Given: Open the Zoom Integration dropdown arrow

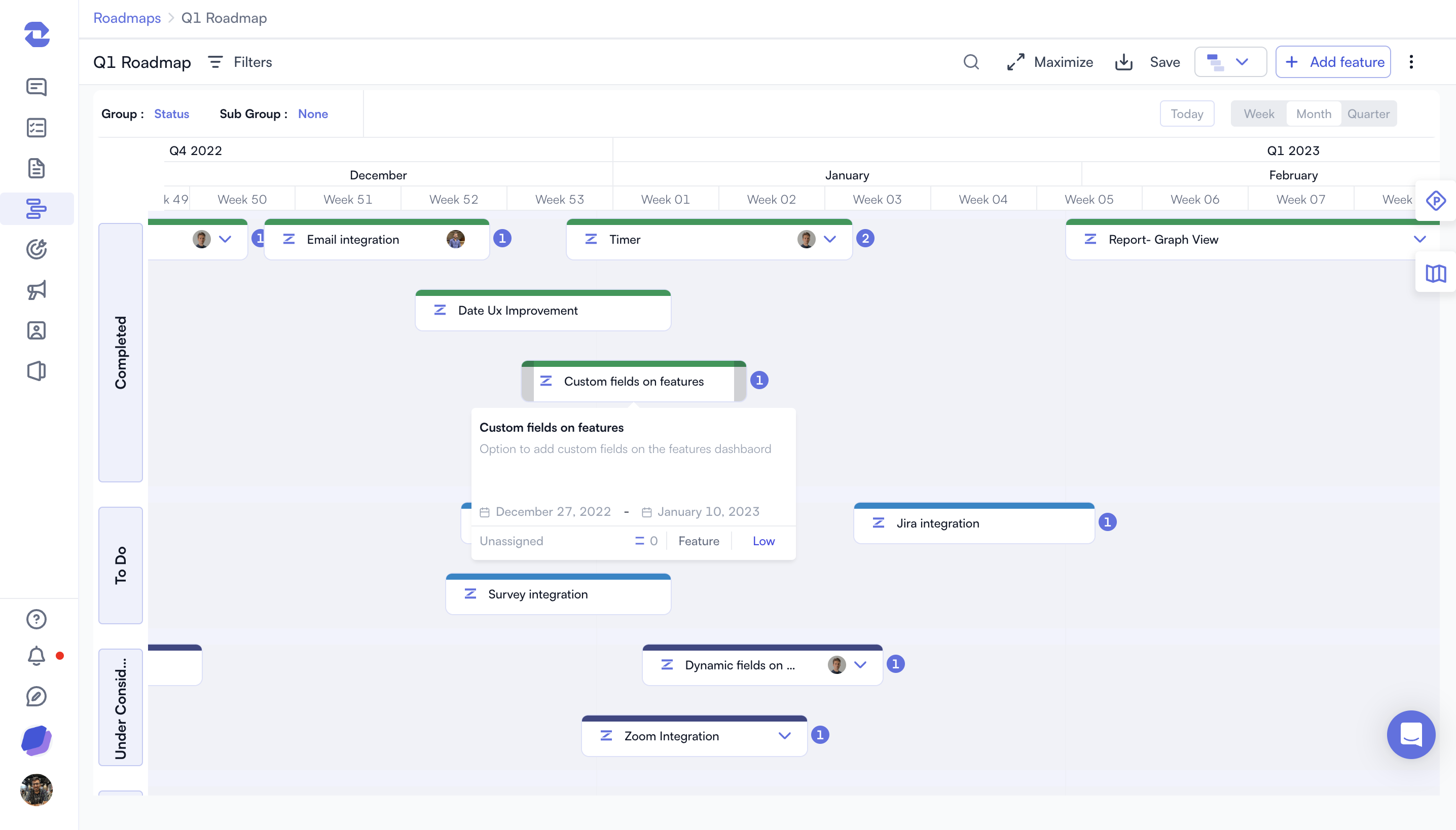Looking at the screenshot, I should [x=784, y=736].
